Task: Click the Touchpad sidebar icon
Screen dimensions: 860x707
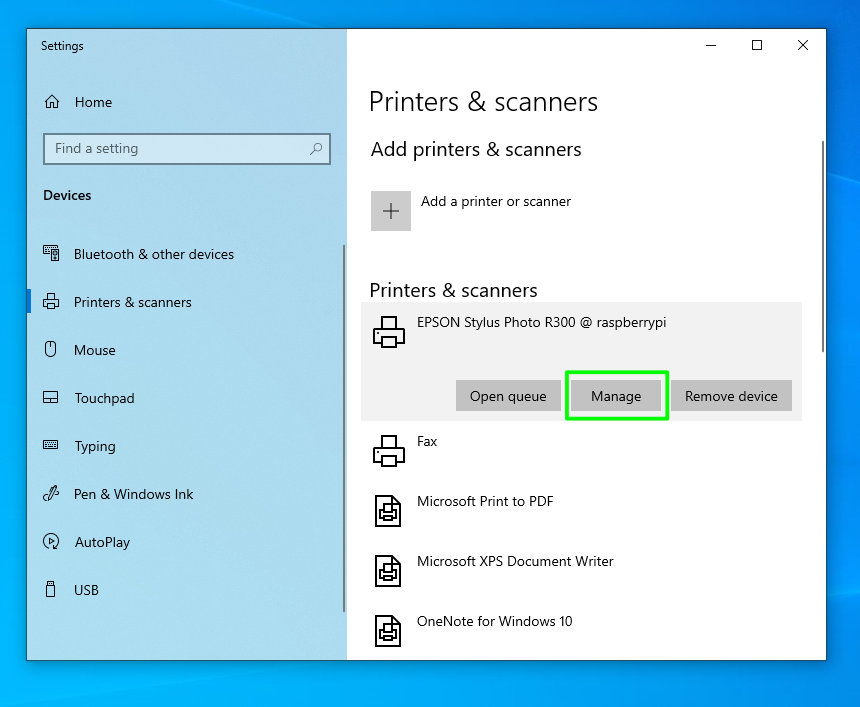Action: click(51, 397)
